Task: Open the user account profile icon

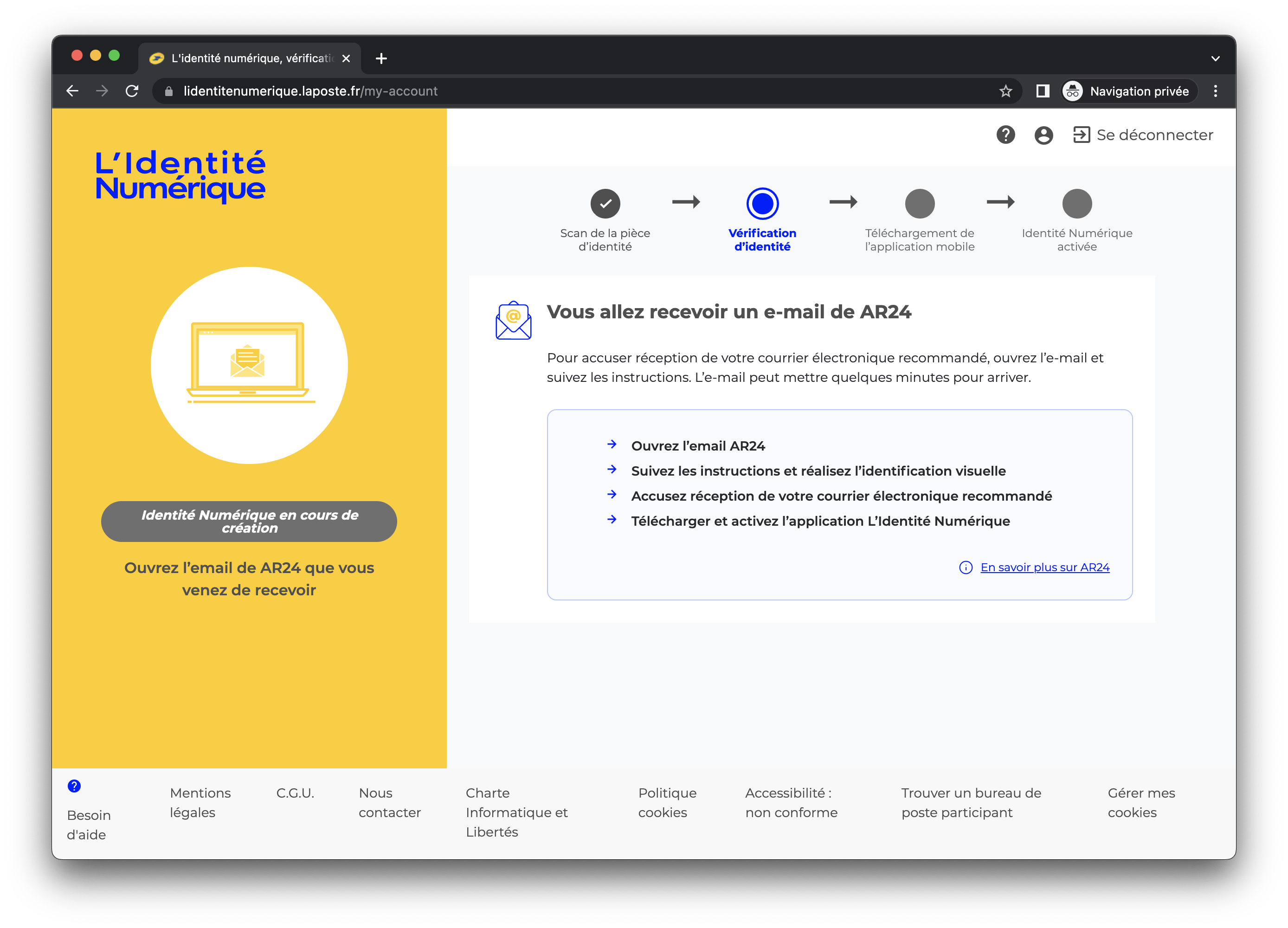Action: click(x=1044, y=135)
